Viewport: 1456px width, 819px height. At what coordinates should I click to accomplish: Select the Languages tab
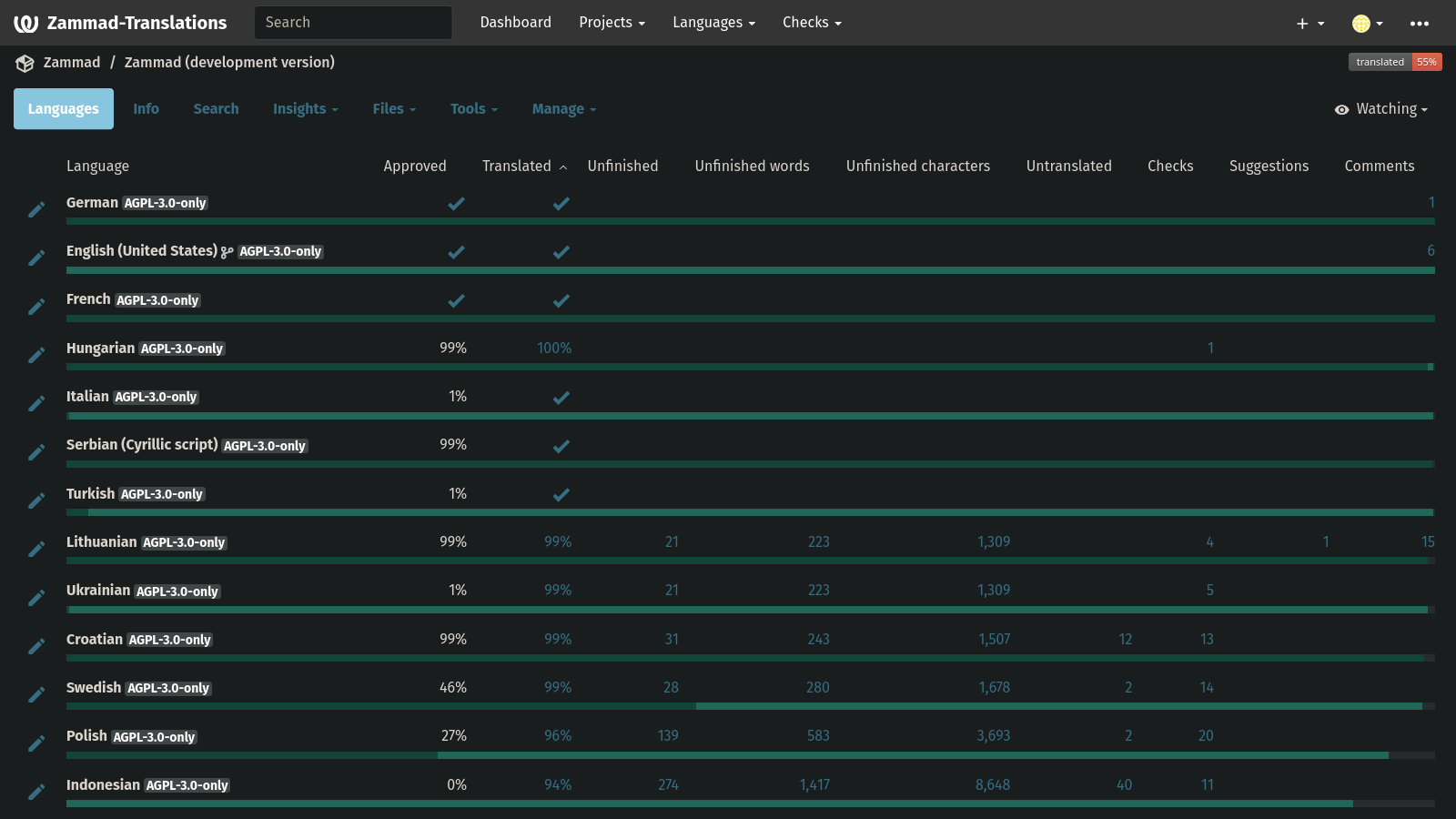tap(64, 108)
